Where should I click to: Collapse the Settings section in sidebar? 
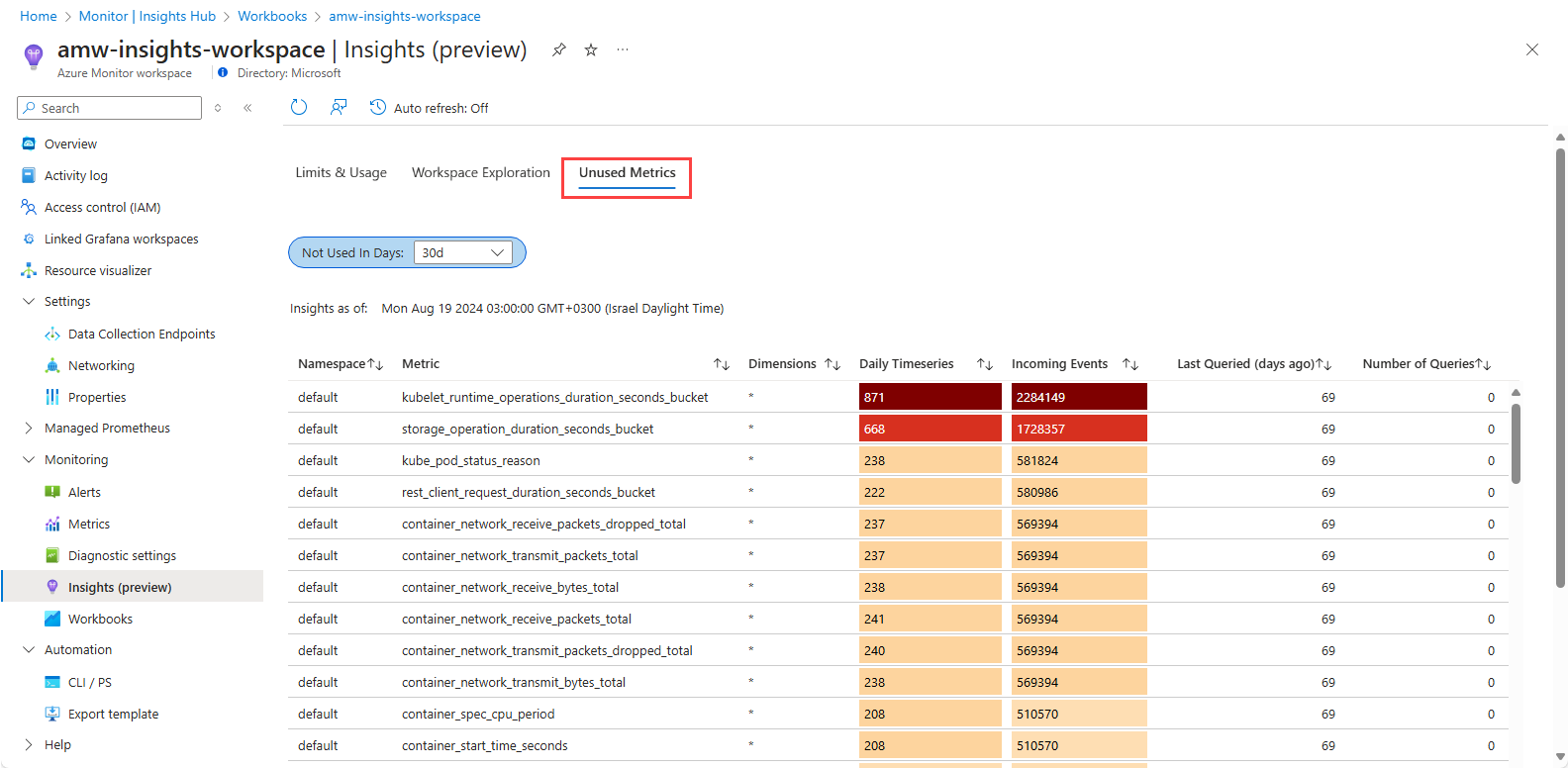point(29,301)
